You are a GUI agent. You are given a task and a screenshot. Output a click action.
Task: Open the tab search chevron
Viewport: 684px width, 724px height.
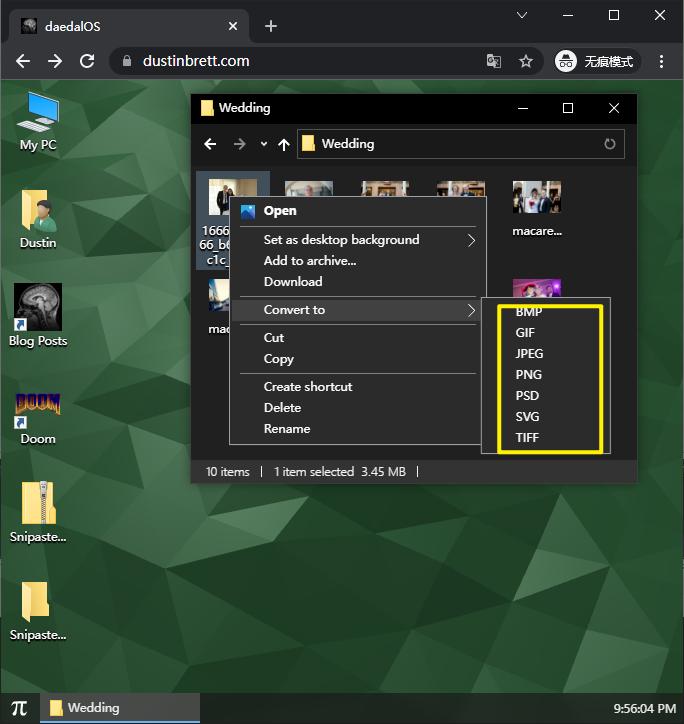click(522, 16)
